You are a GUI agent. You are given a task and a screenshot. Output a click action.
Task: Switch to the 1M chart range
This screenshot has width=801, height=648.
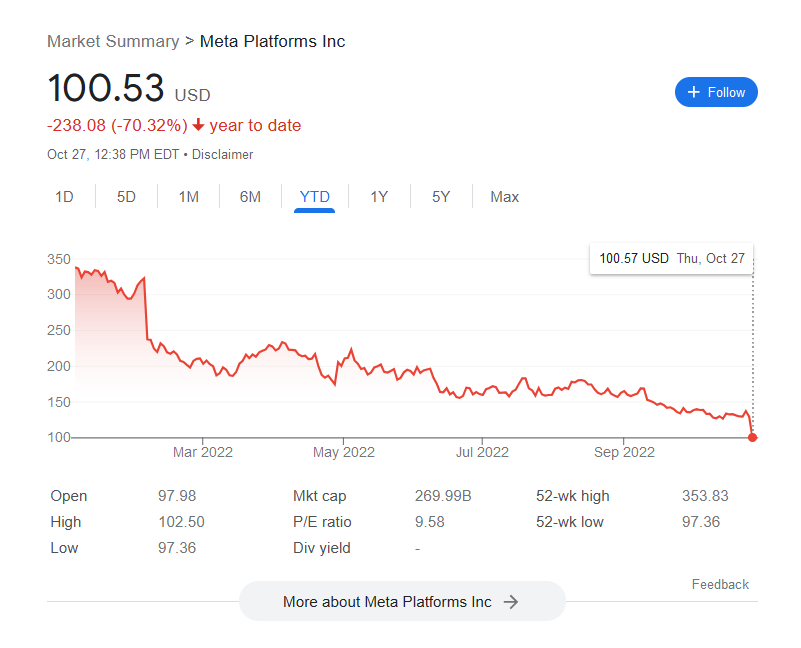click(x=189, y=197)
